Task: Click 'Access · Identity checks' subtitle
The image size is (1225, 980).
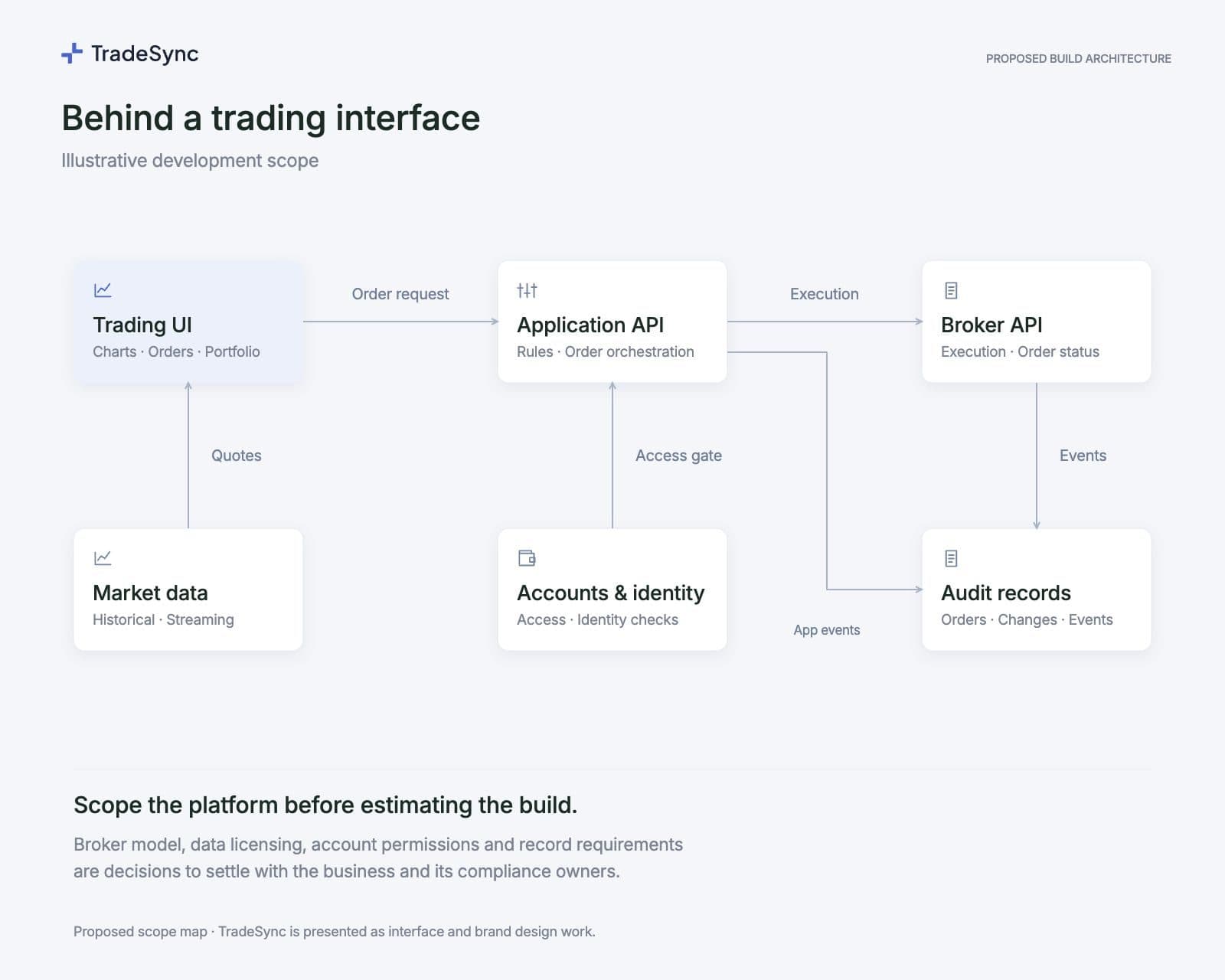Action: 597,619
